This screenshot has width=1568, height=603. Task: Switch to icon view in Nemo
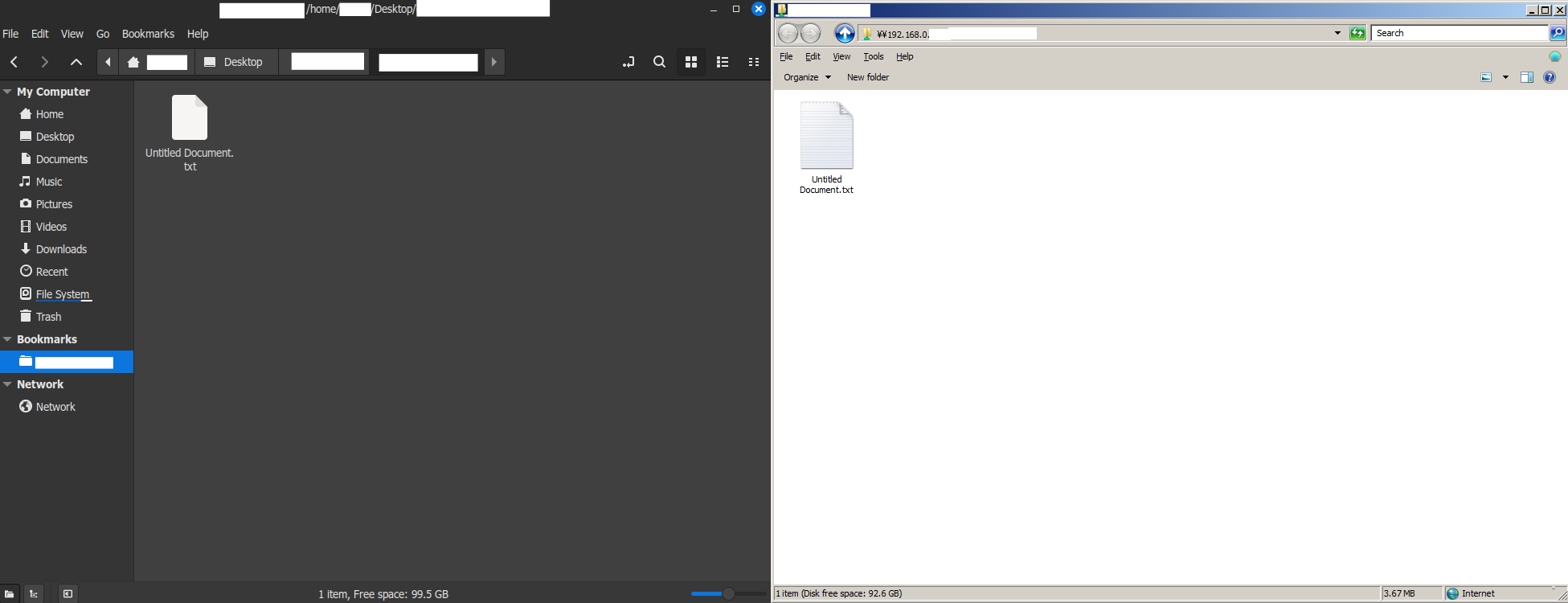[x=690, y=62]
